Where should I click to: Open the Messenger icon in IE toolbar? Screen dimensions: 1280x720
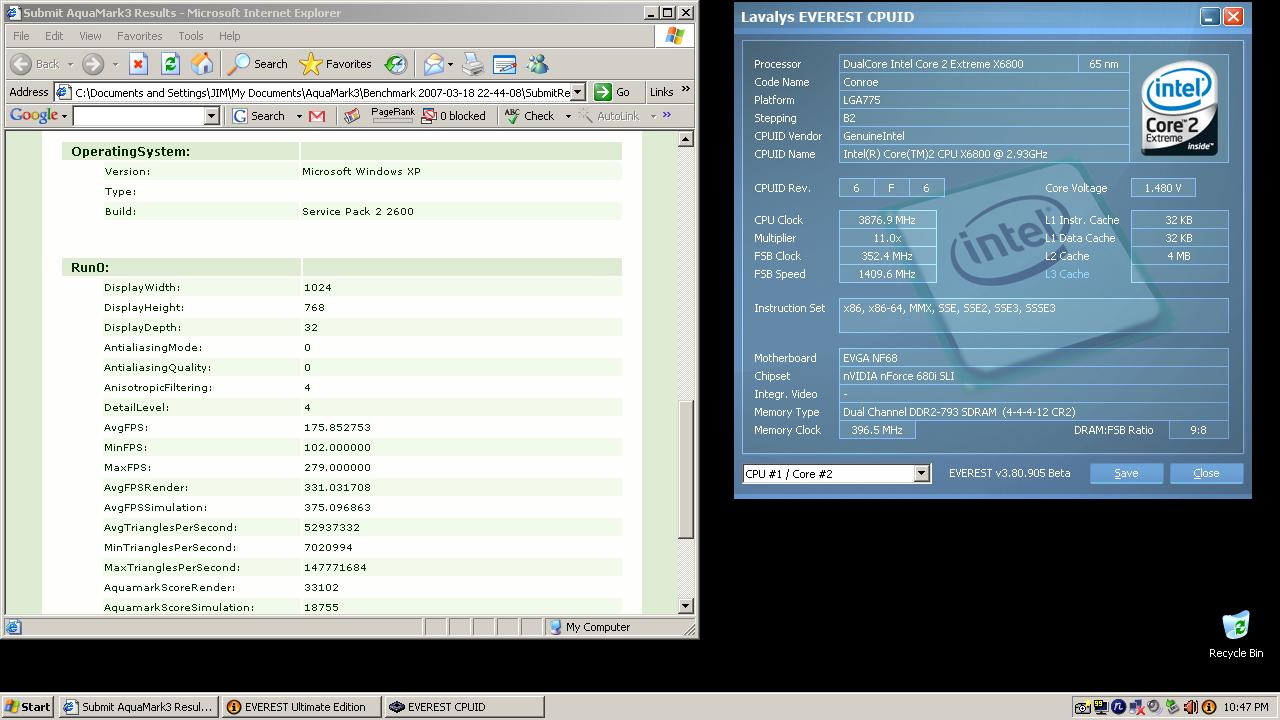click(x=537, y=64)
